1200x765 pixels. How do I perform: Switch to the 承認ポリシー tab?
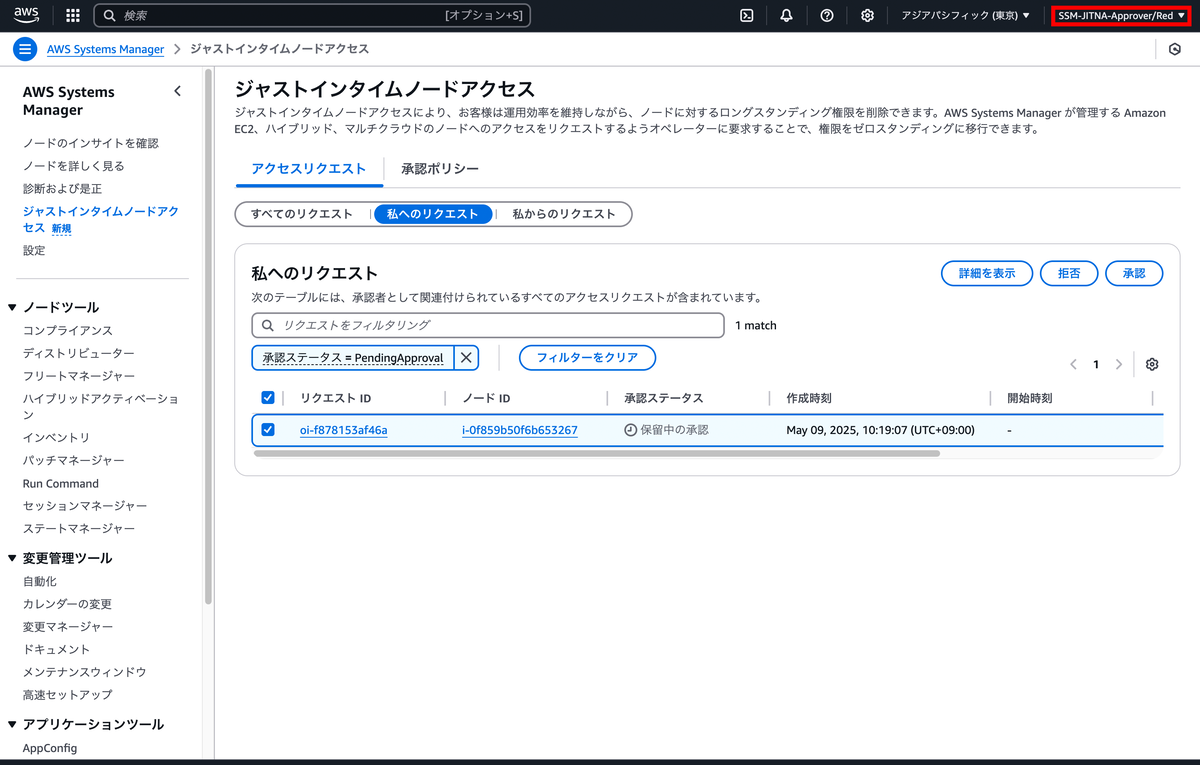pyautogui.click(x=440, y=169)
